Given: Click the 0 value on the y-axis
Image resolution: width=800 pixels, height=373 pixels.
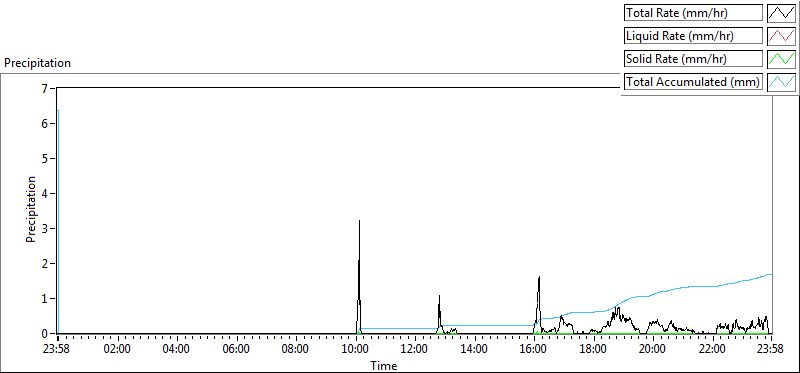Looking at the screenshot, I should tap(44, 334).
